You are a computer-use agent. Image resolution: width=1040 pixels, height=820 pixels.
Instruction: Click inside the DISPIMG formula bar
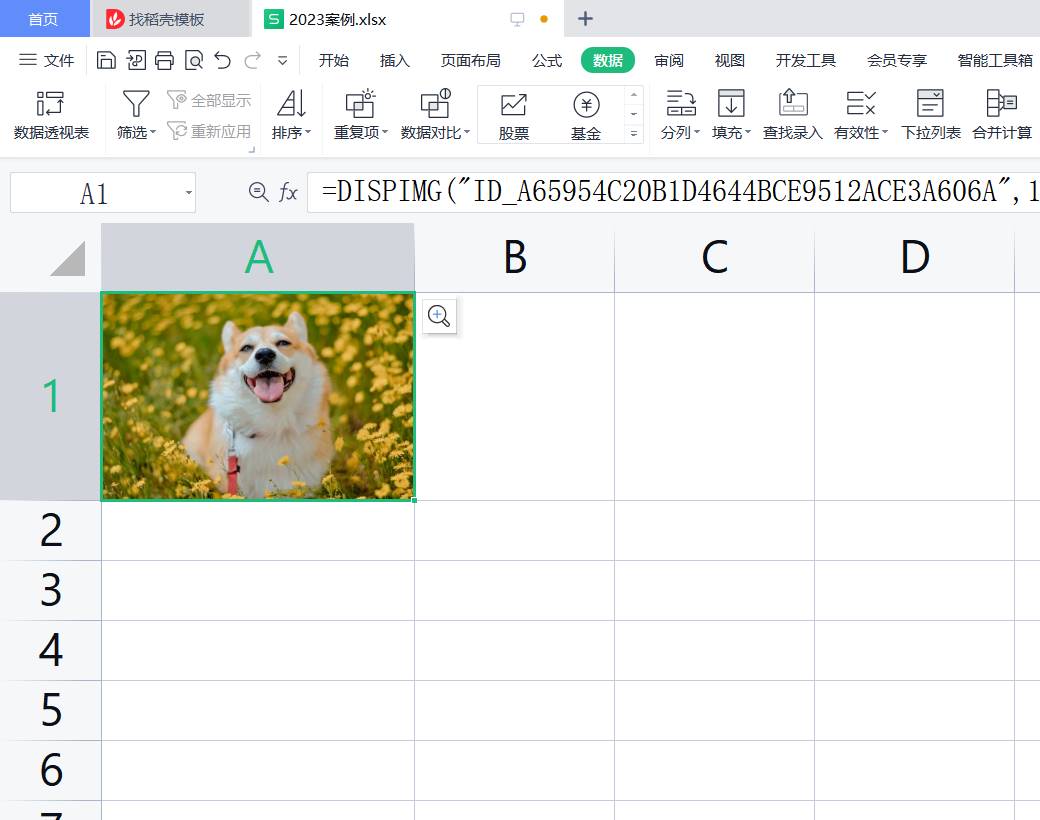click(673, 192)
